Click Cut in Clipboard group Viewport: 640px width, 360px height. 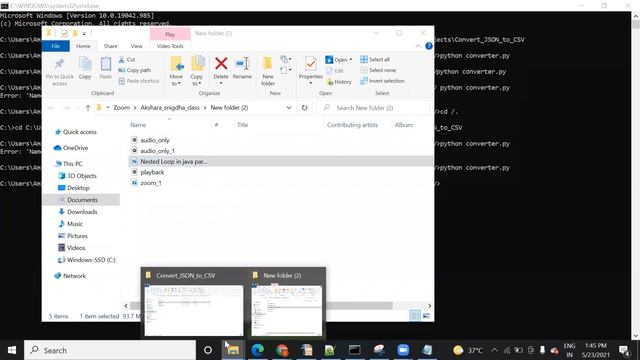point(127,60)
